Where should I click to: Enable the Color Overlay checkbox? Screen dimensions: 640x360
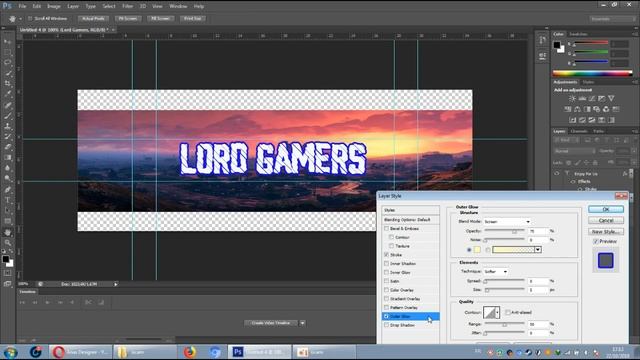(x=386, y=290)
